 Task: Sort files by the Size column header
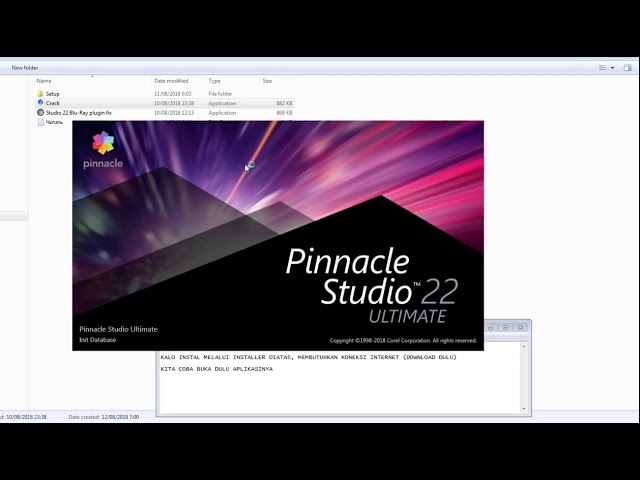[x=267, y=81]
